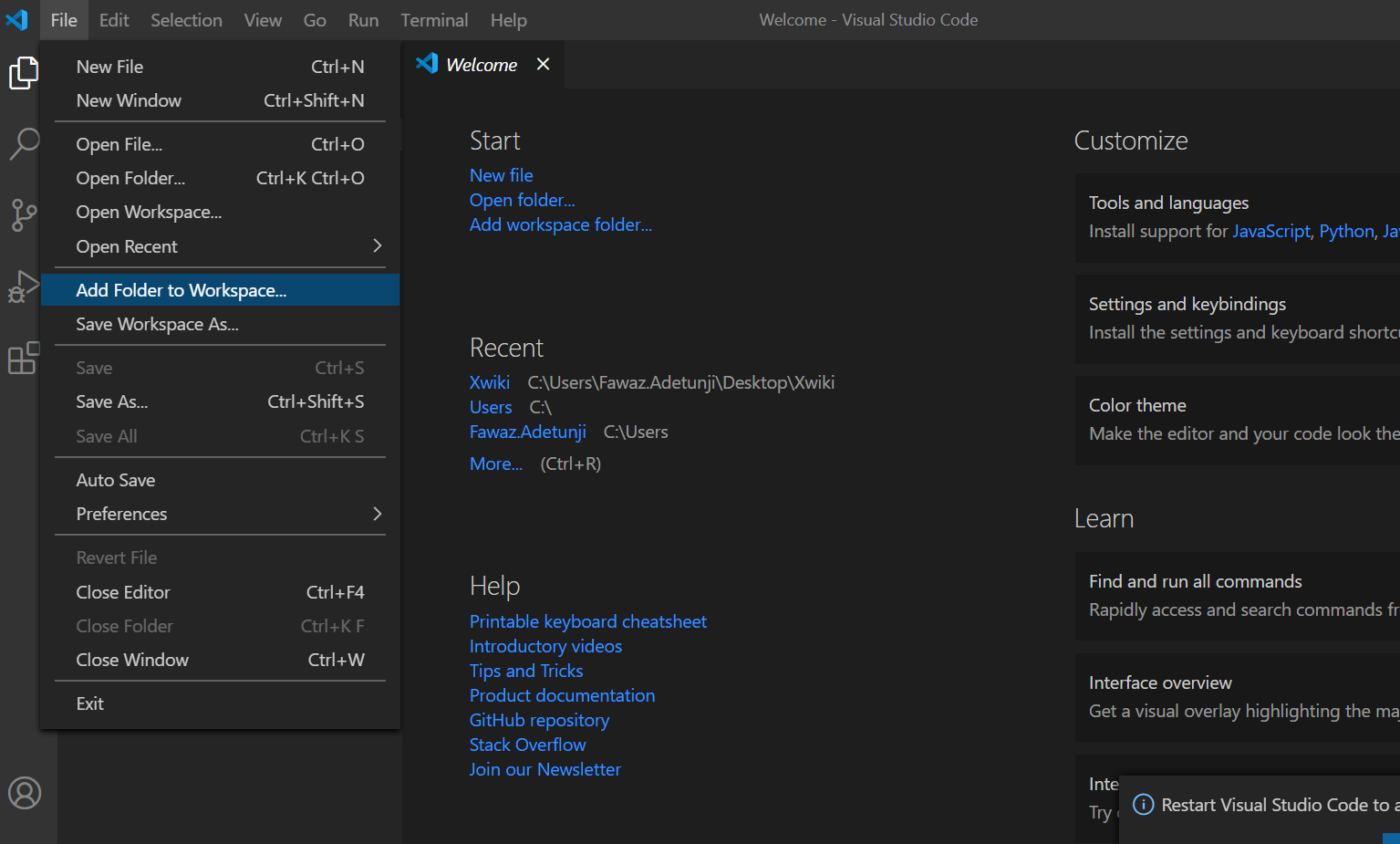The image size is (1400, 844).
Task: Click the Accounts icon in activity bar
Action: pyautogui.click(x=25, y=793)
